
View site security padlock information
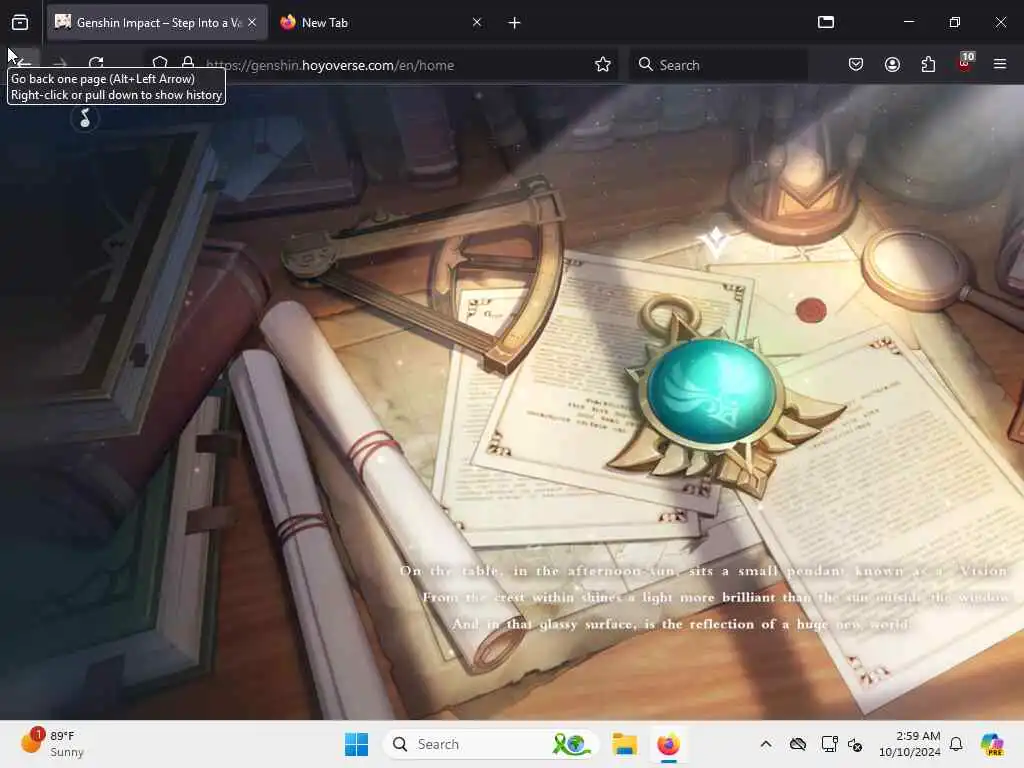click(188, 64)
